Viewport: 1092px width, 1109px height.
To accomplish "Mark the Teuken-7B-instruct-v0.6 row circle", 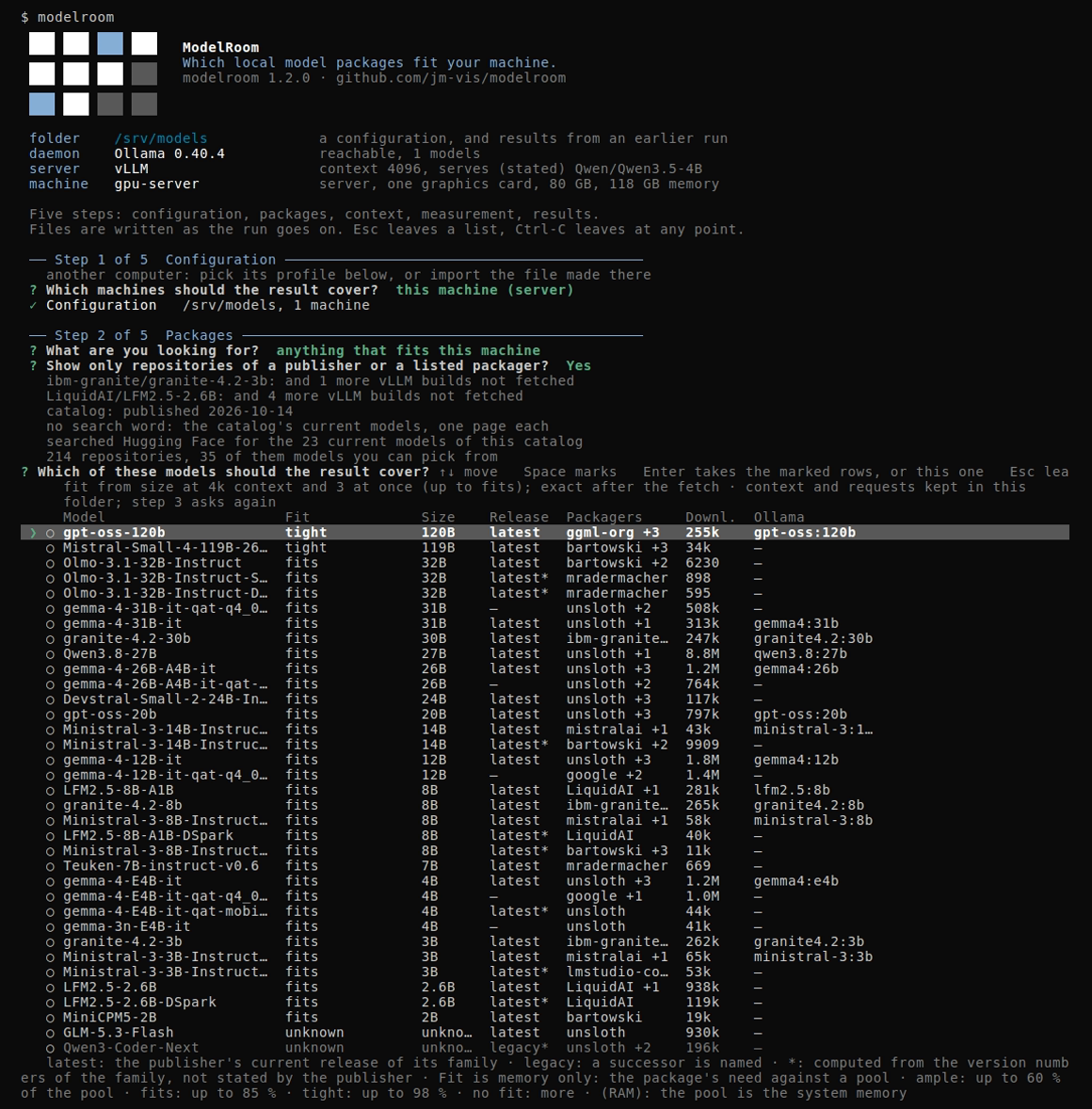I will [50, 866].
